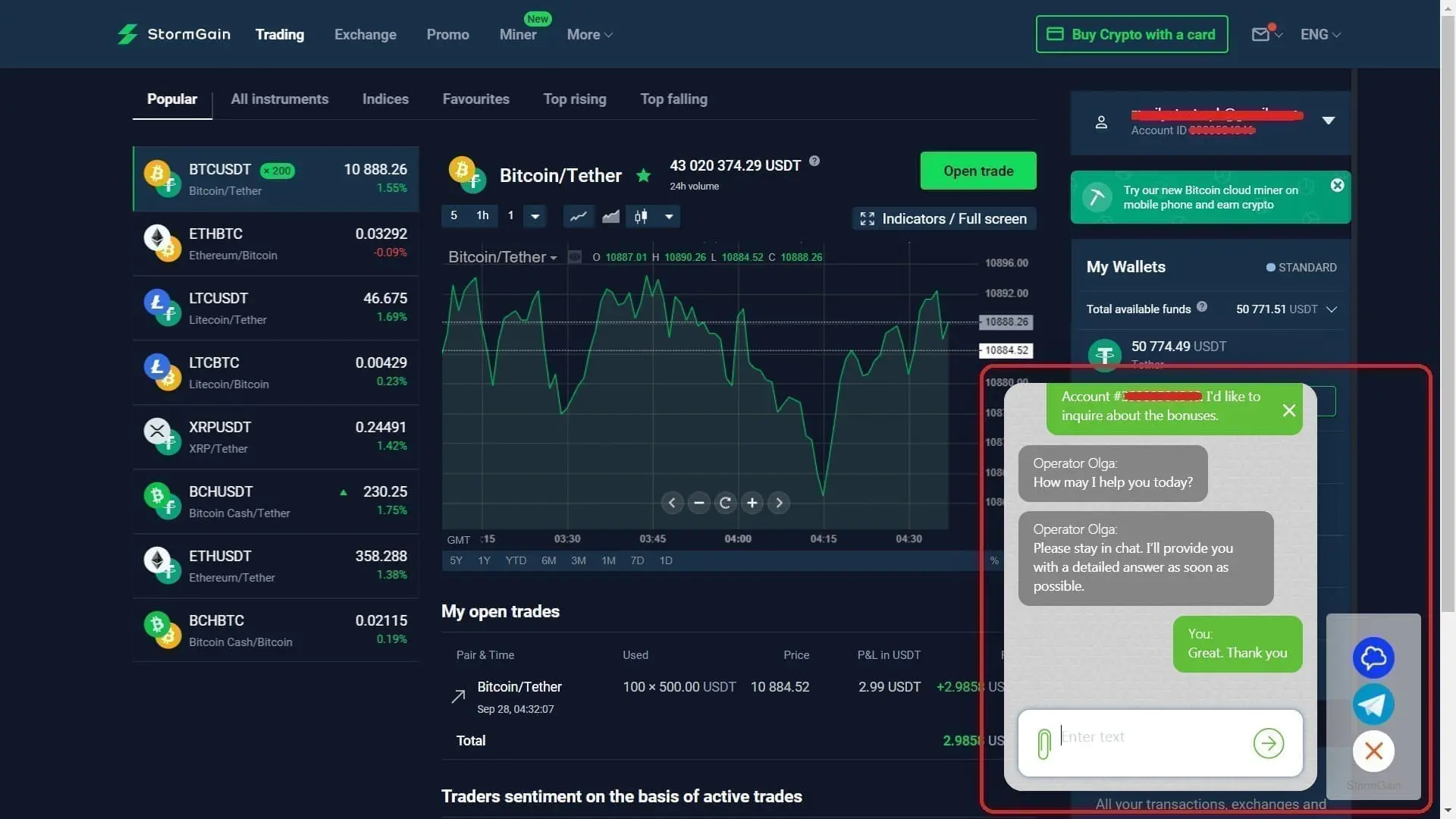Toggle the OHLC legend visibility box
Image resolution: width=1456 pixels, height=819 pixels.
575,257
